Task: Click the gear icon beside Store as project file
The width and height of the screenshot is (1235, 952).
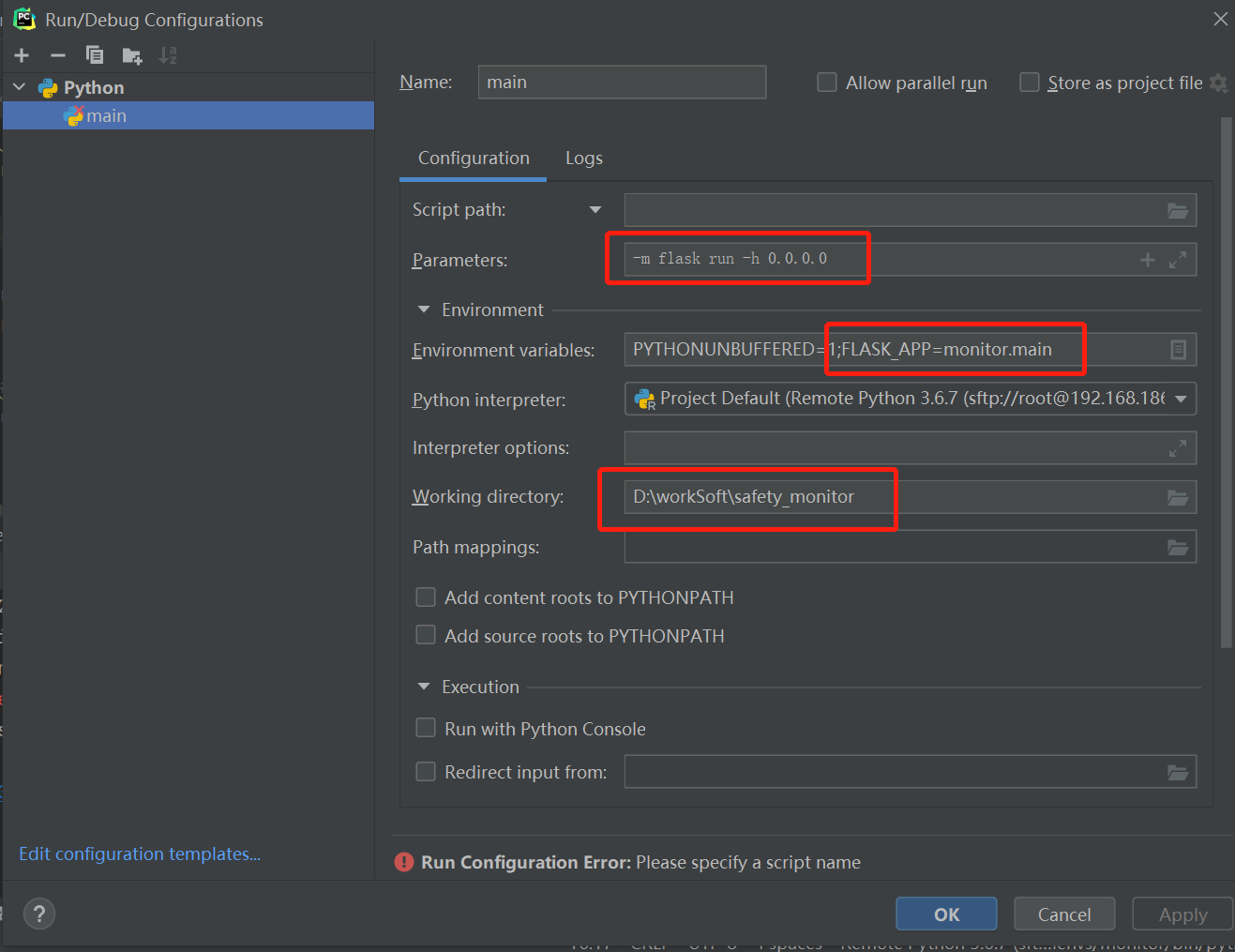Action: tap(1218, 83)
